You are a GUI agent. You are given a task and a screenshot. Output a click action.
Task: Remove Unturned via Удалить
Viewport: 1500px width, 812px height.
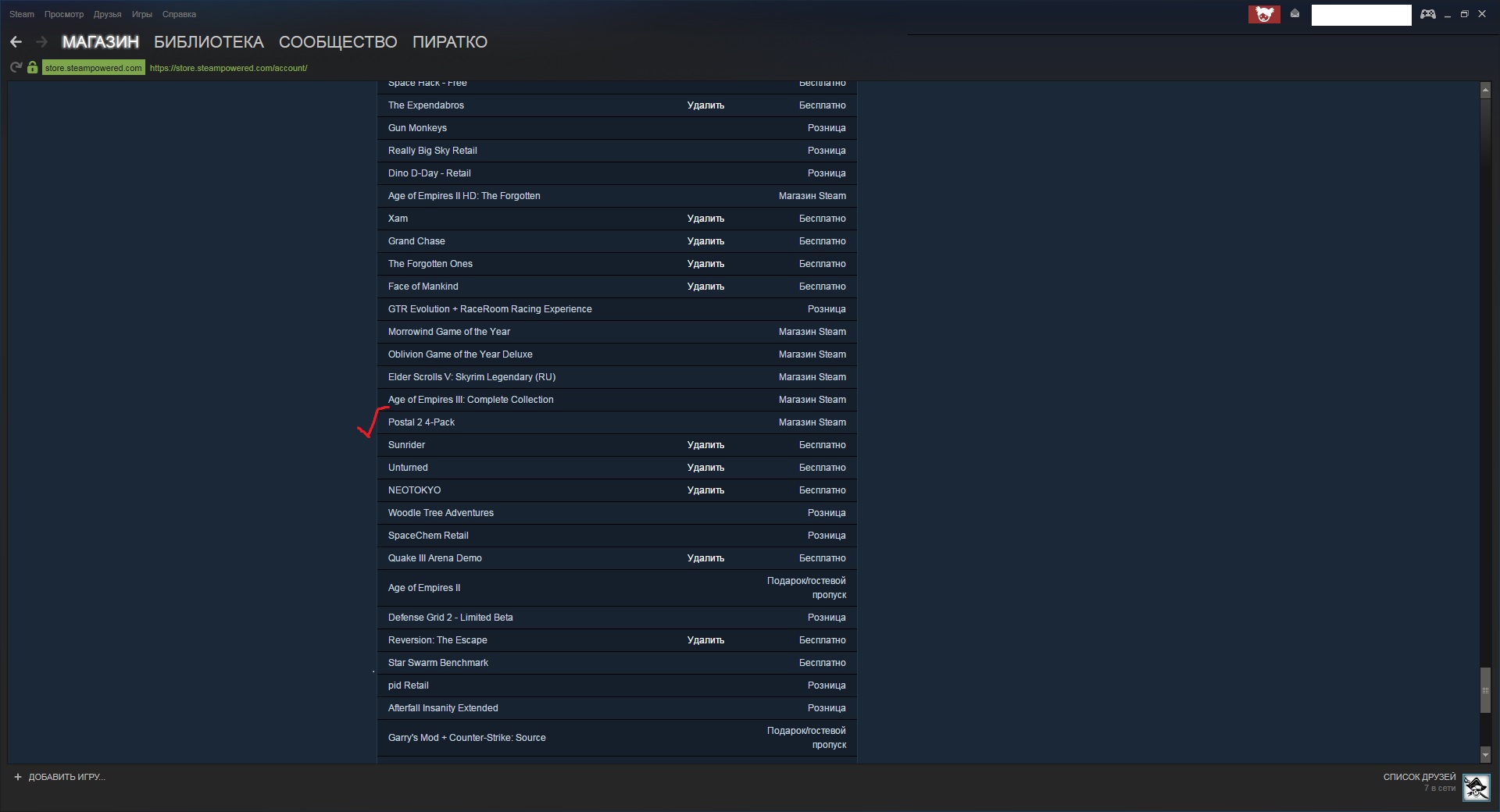click(705, 468)
